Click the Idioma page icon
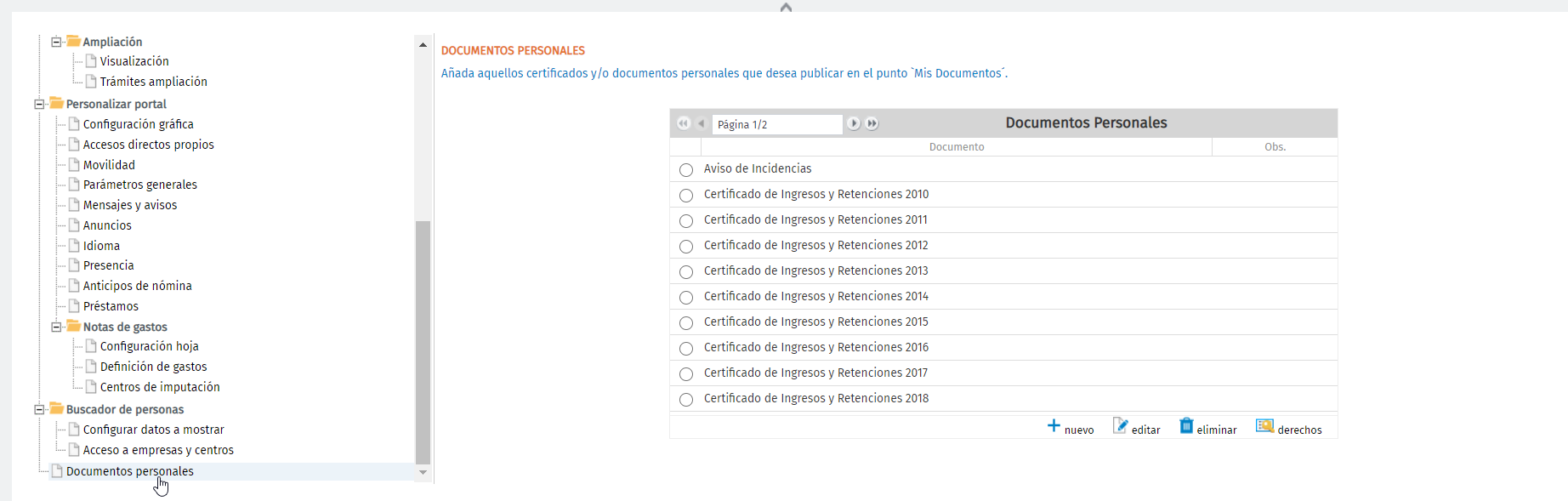This screenshot has height=501, width=1568. point(74,245)
